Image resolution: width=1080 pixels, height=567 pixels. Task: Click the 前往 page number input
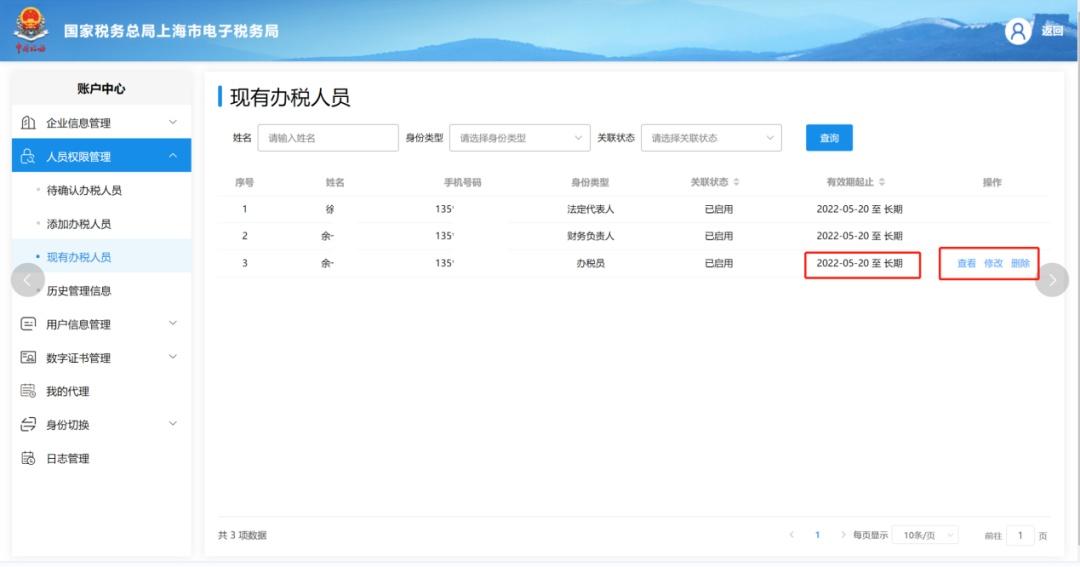[1020, 535]
